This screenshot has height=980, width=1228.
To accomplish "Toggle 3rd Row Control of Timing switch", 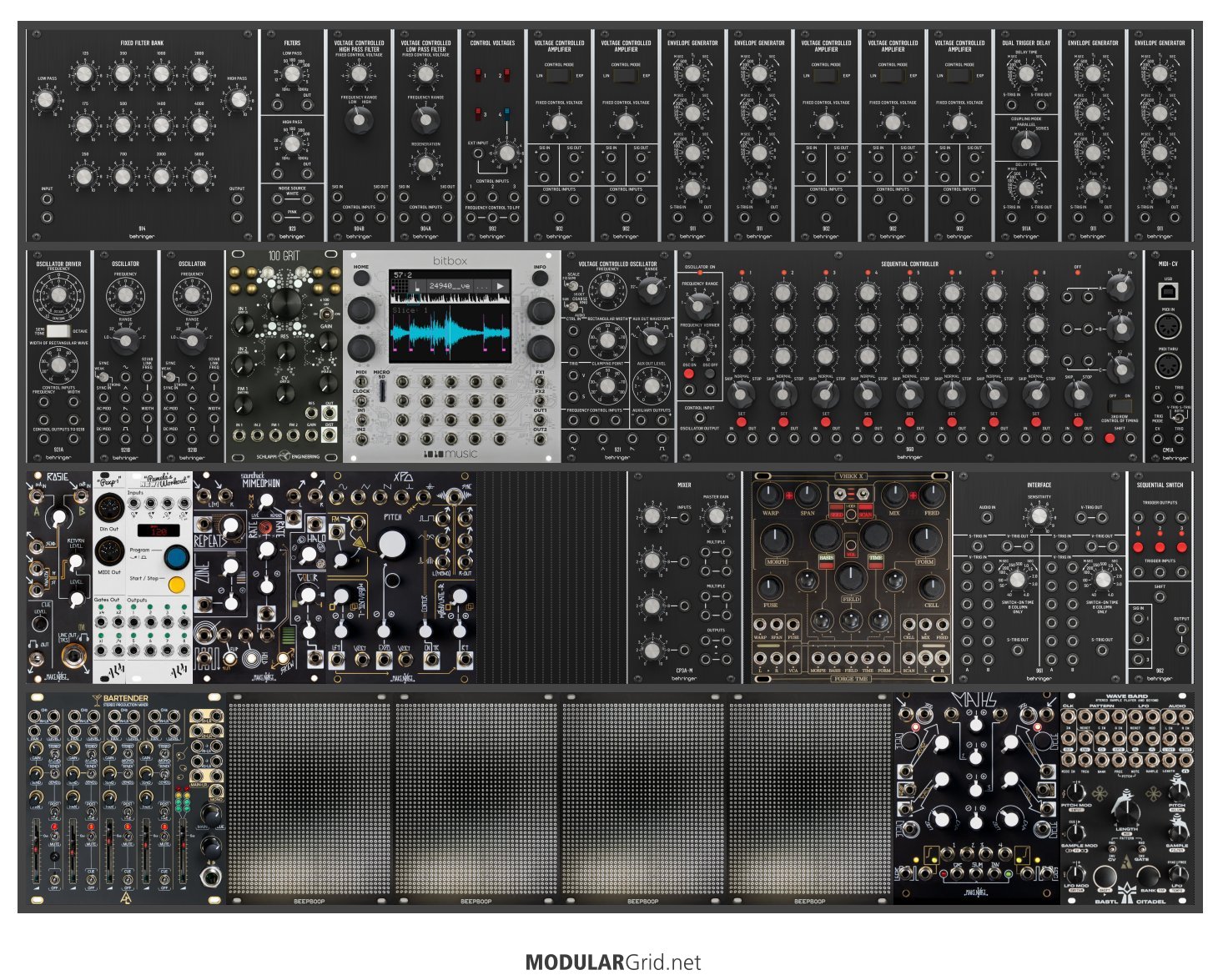I will pyautogui.click(x=1120, y=405).
